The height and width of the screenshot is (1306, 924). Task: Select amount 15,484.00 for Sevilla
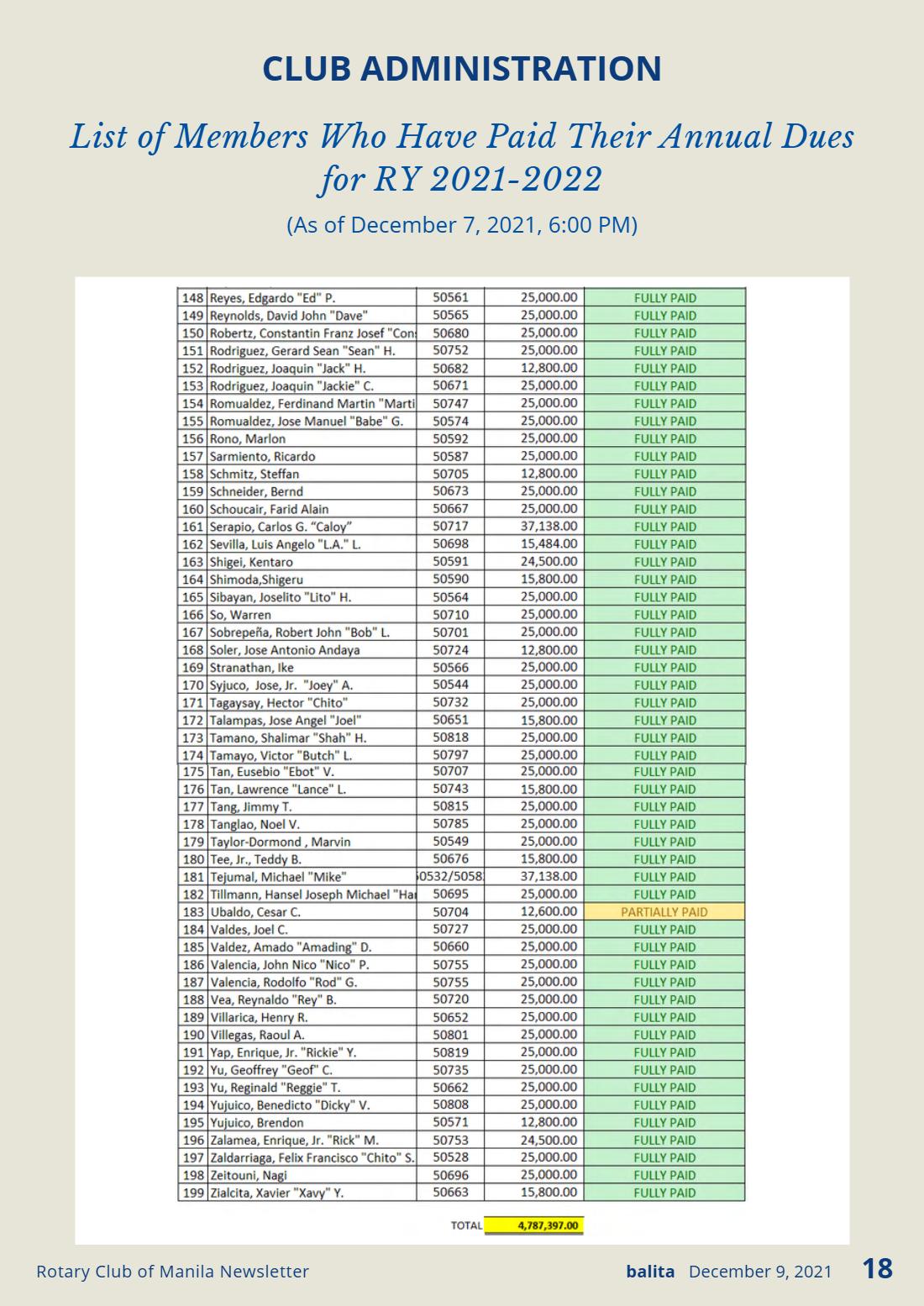click(549, 544)
